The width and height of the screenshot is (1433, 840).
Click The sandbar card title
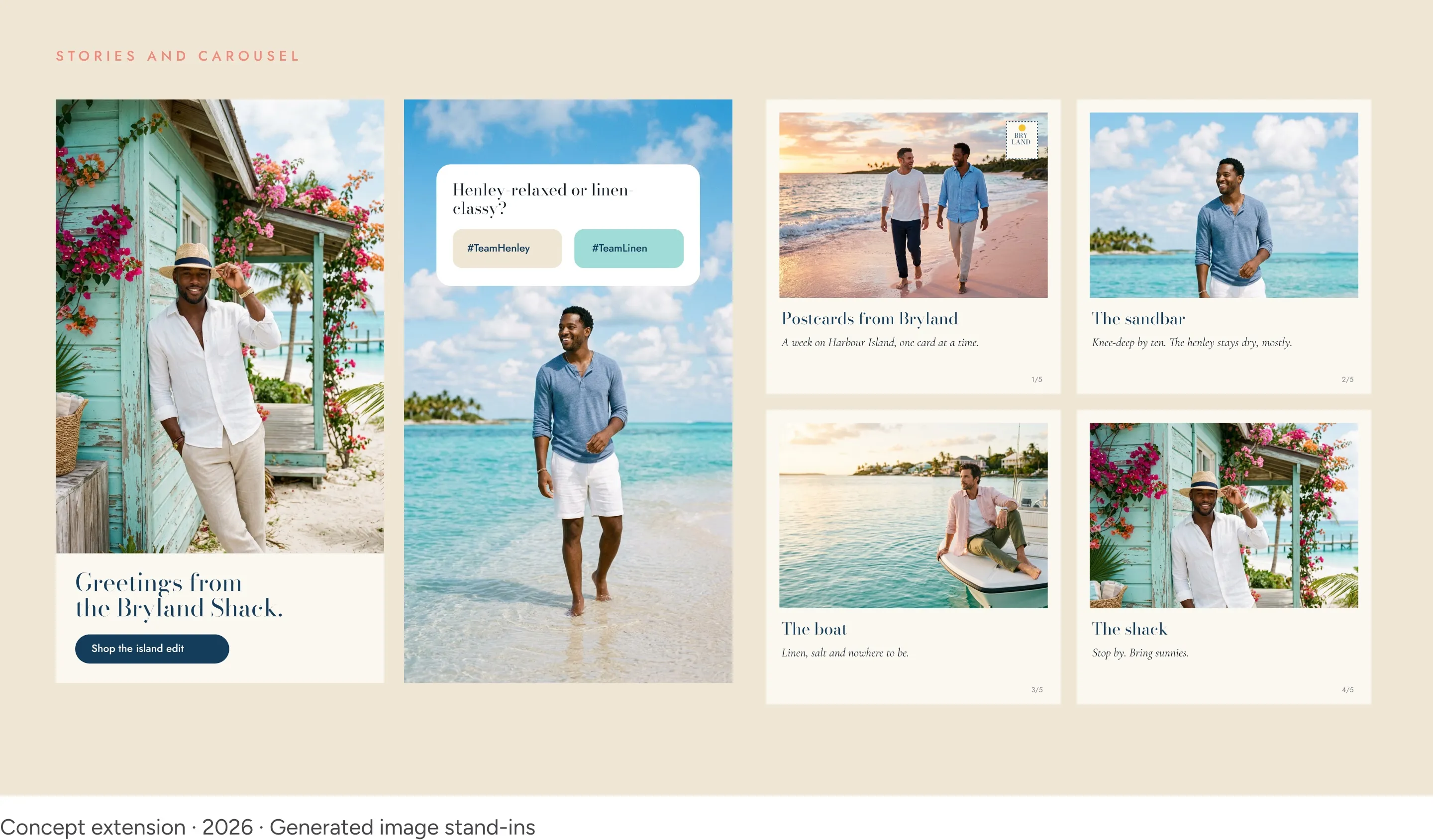coord(1138,318)
